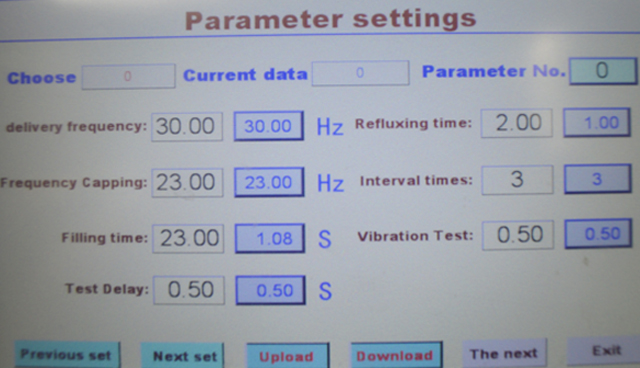Viewport: 640px width, 368px height.
Task: Click the Parameter No. label
Action: 494,71
